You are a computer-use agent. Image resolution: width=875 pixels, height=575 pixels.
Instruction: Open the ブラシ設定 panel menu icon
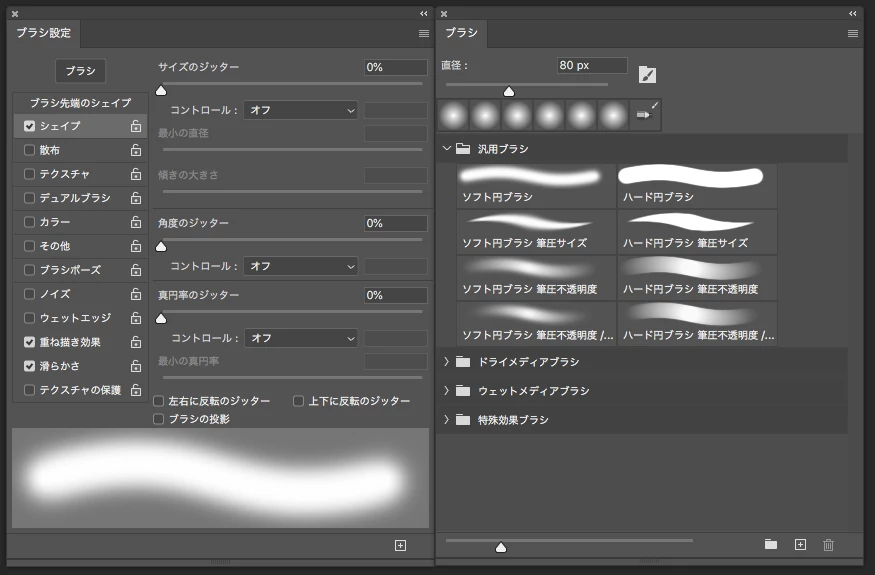[424, 33]
